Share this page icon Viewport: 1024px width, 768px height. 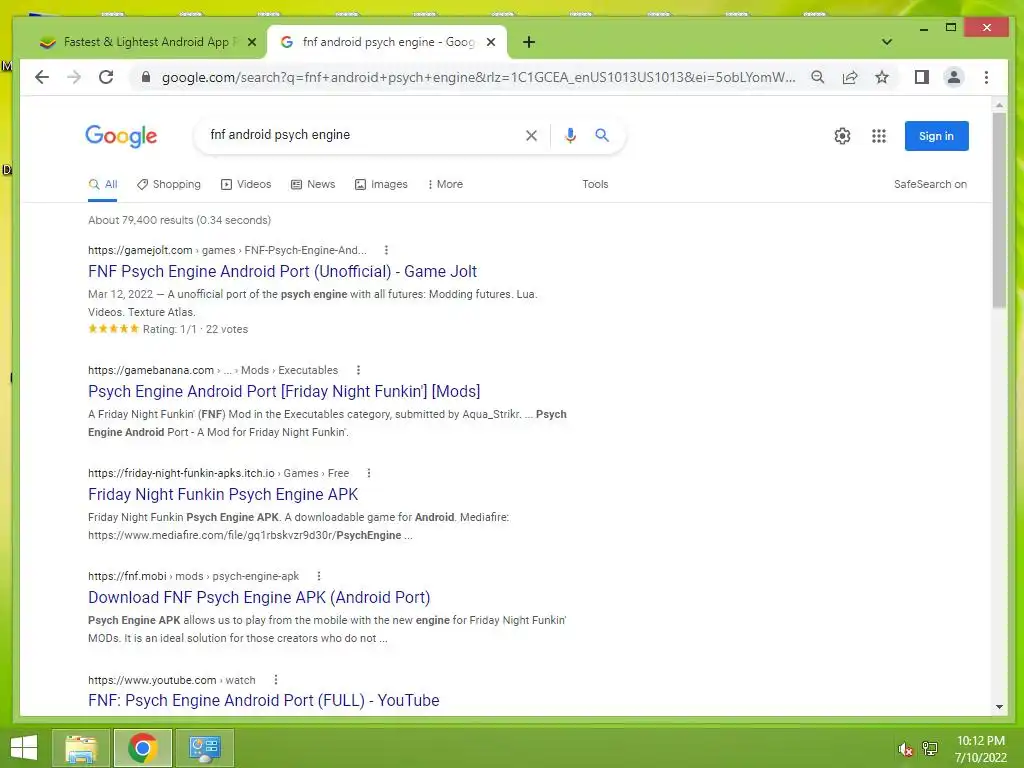[850, 77]
